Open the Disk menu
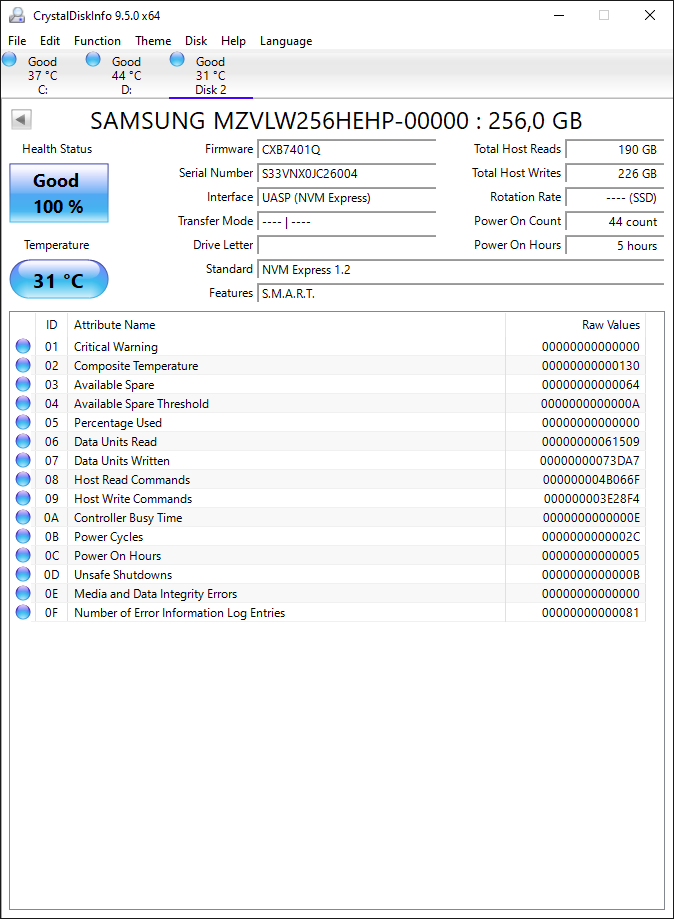This screenshot has height=919, width=674. [196, 40]
